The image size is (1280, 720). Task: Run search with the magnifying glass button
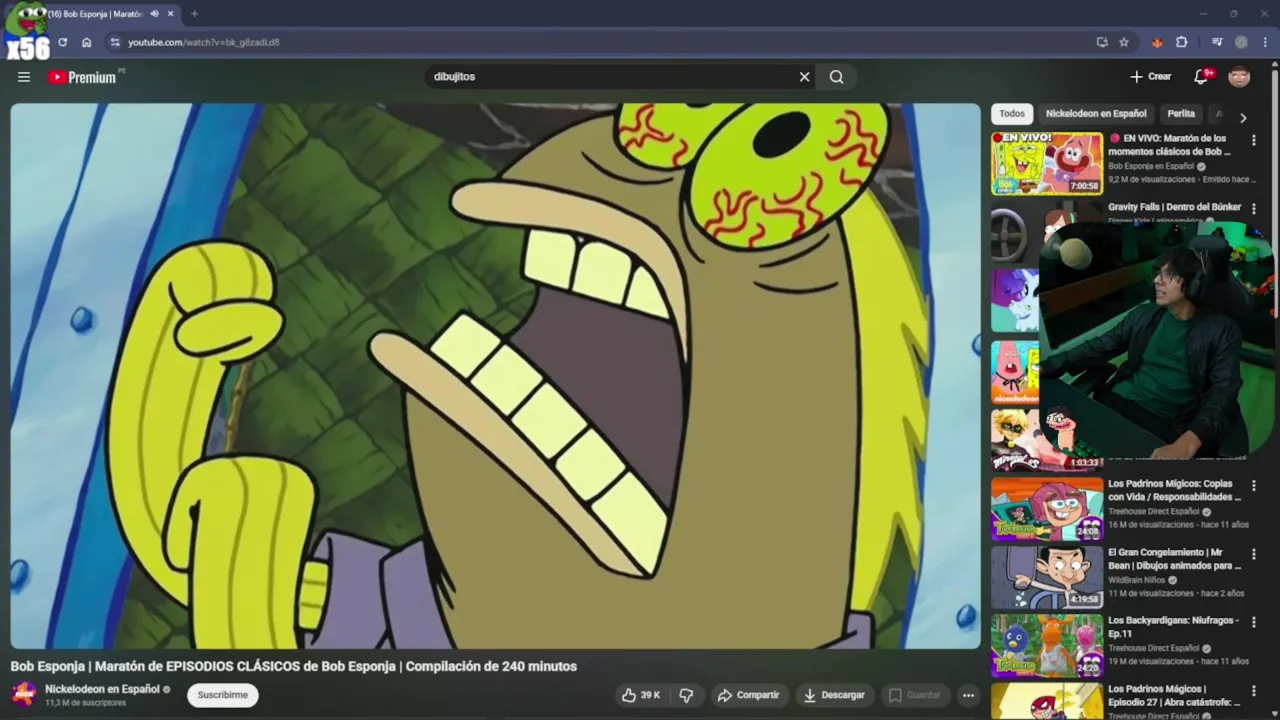coord(837,77)
